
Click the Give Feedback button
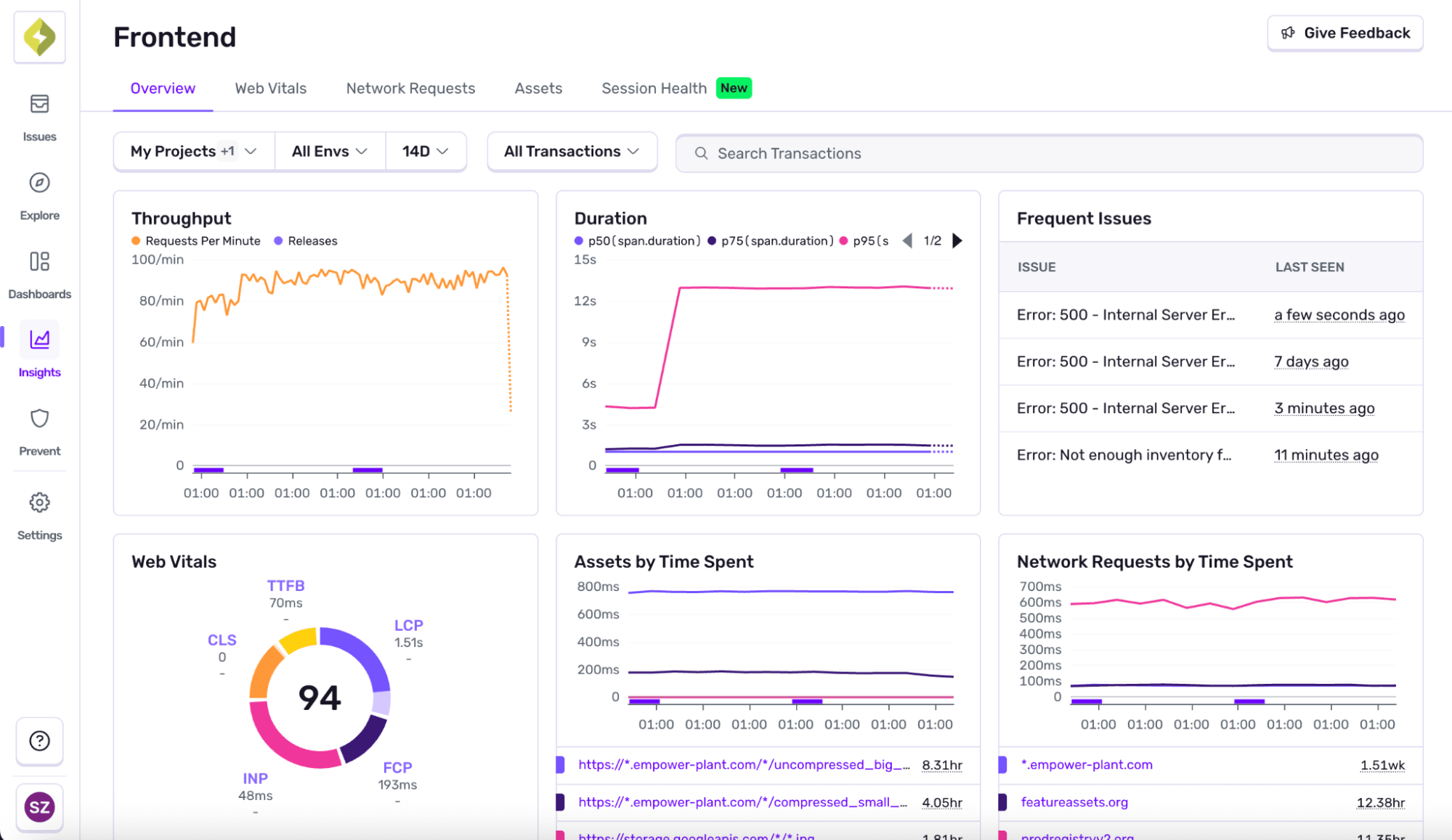pyautogui.click(x=1344, y=33)
